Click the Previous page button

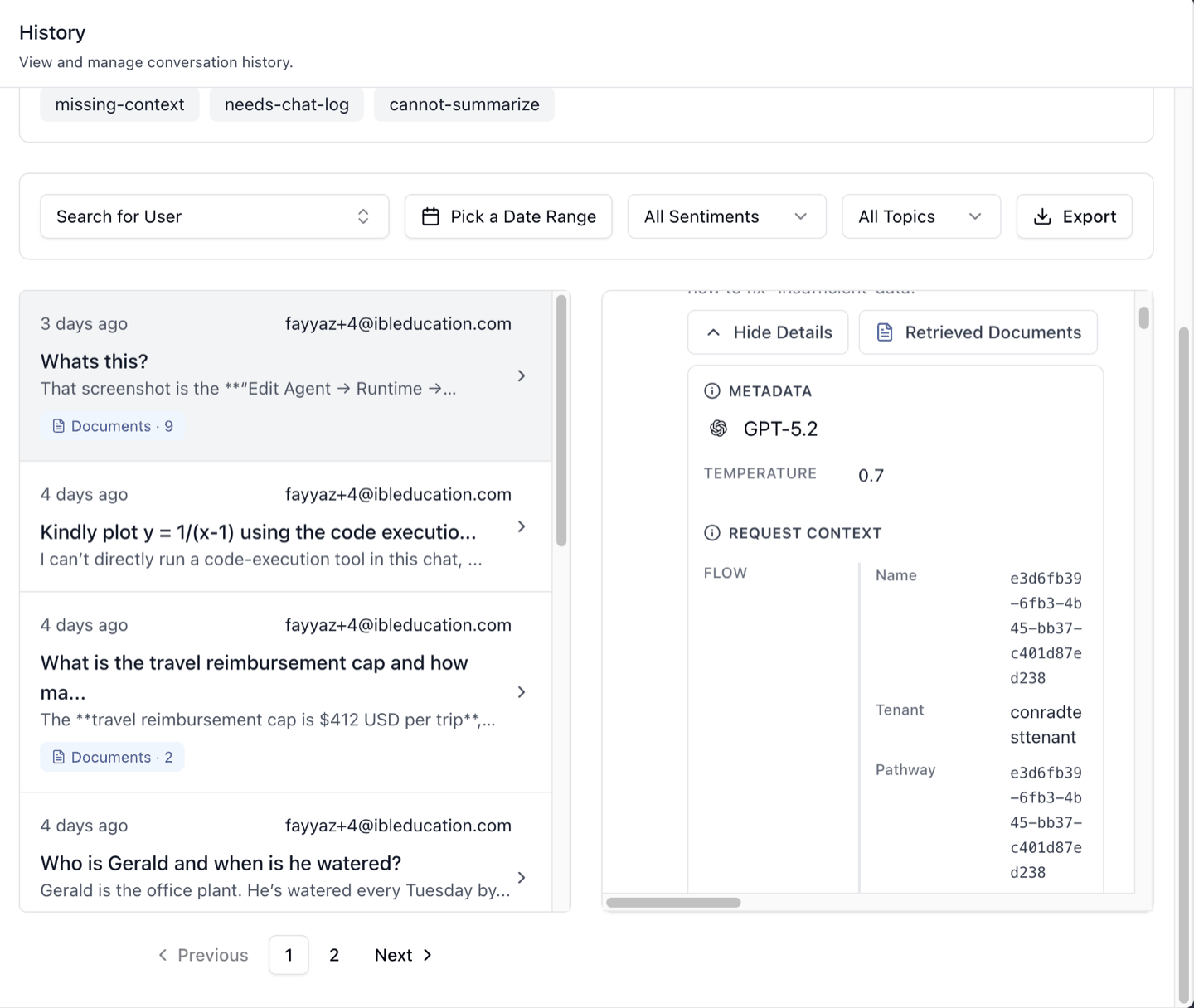pos(203,955)
